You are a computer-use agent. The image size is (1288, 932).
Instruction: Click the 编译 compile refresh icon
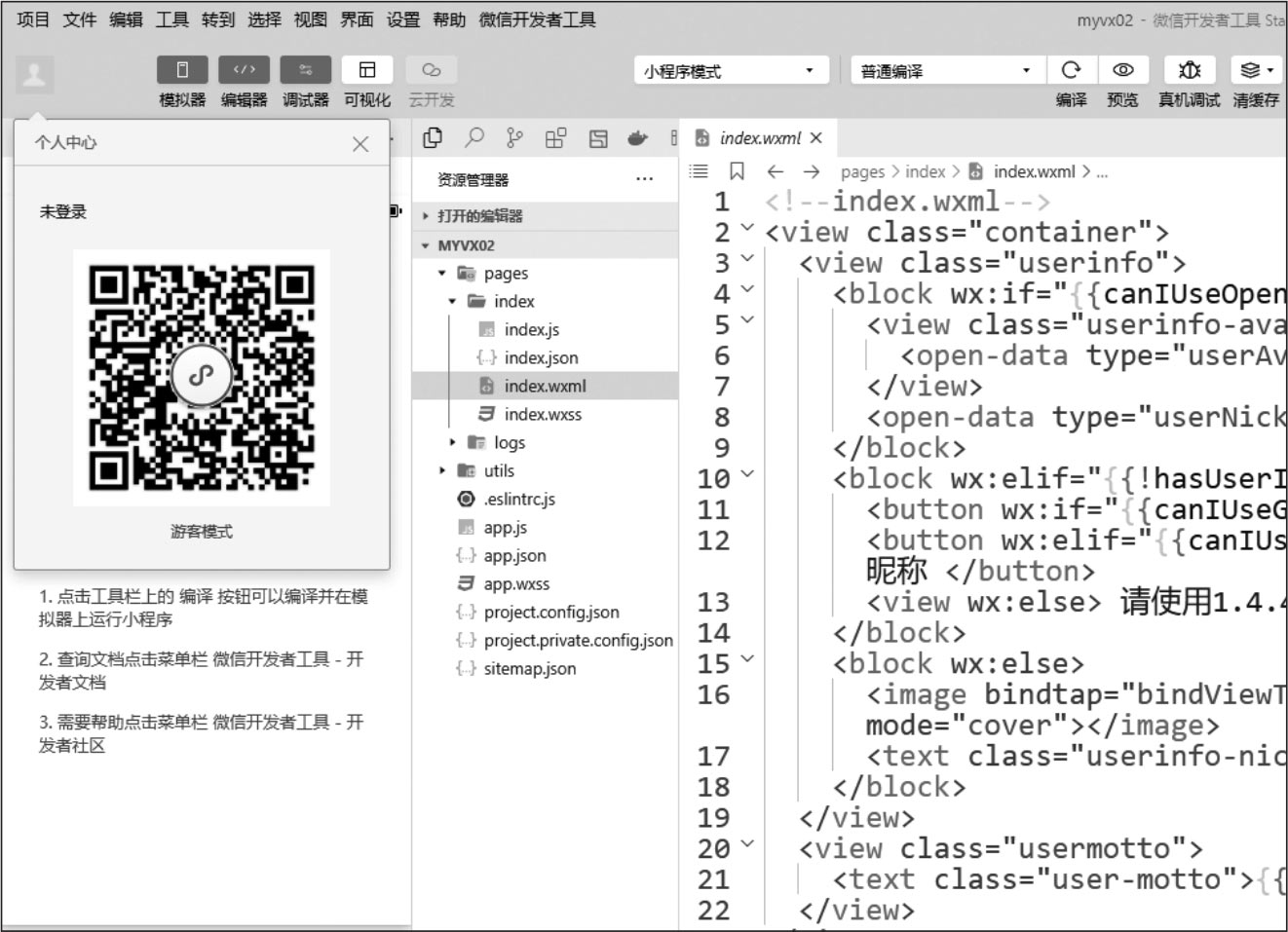tap(1071, 70)
